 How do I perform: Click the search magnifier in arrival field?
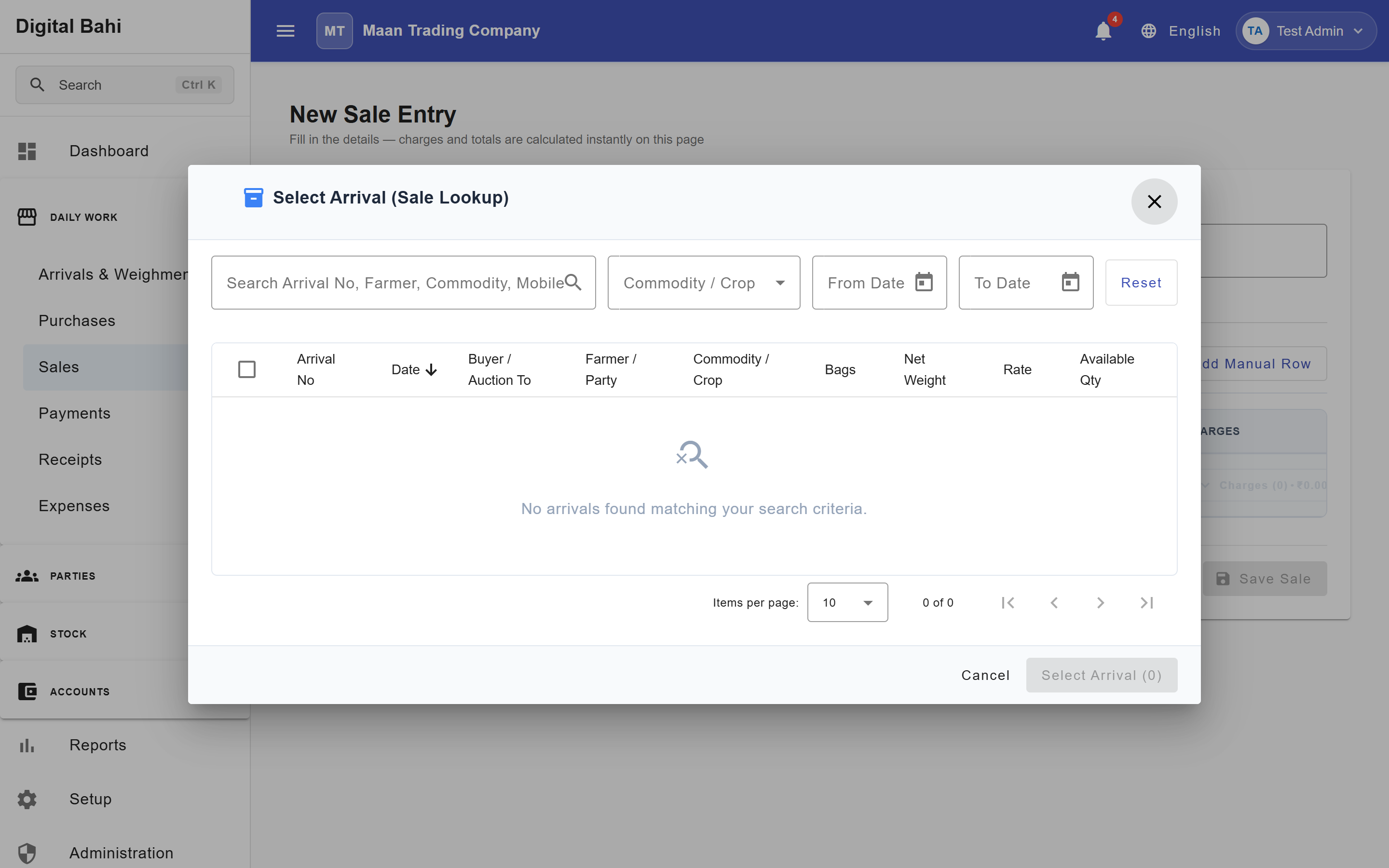tap(573, 283)
